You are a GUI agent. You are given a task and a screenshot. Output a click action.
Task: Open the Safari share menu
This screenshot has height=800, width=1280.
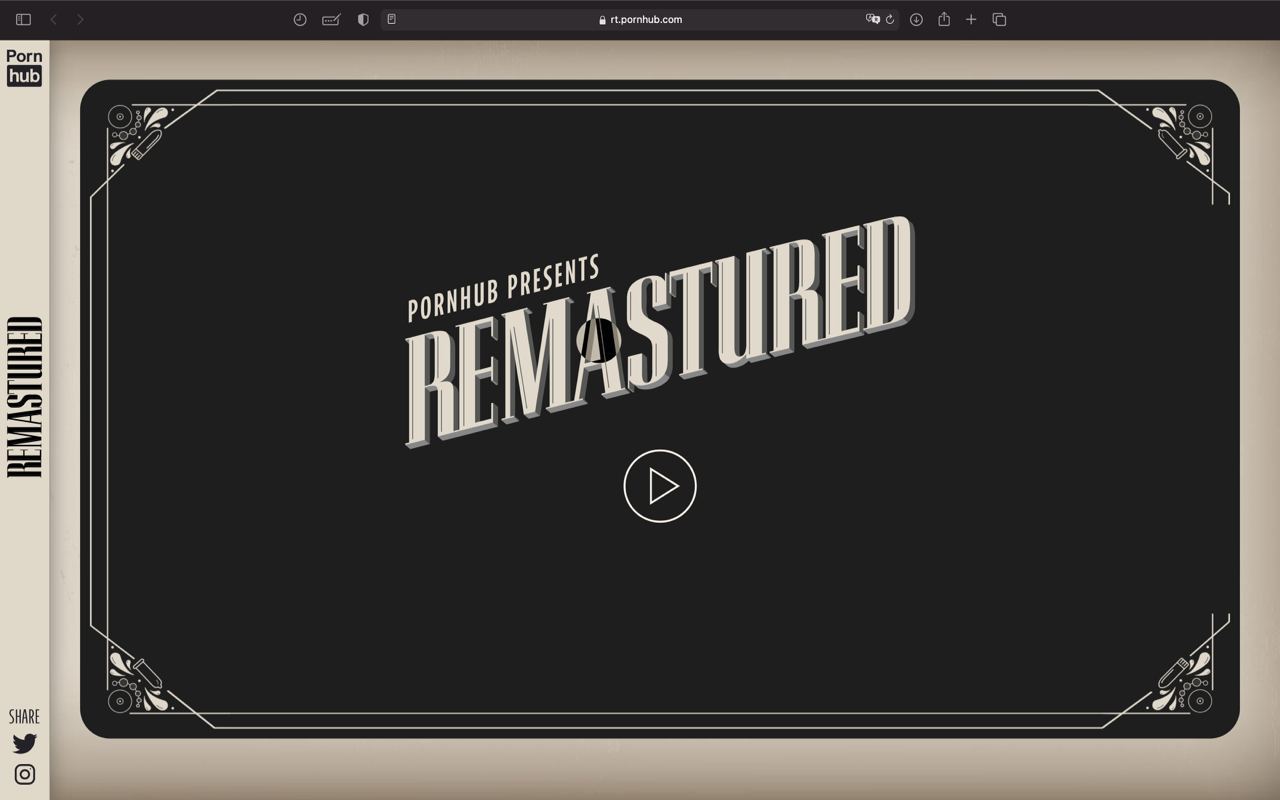[x=944, y=19]
